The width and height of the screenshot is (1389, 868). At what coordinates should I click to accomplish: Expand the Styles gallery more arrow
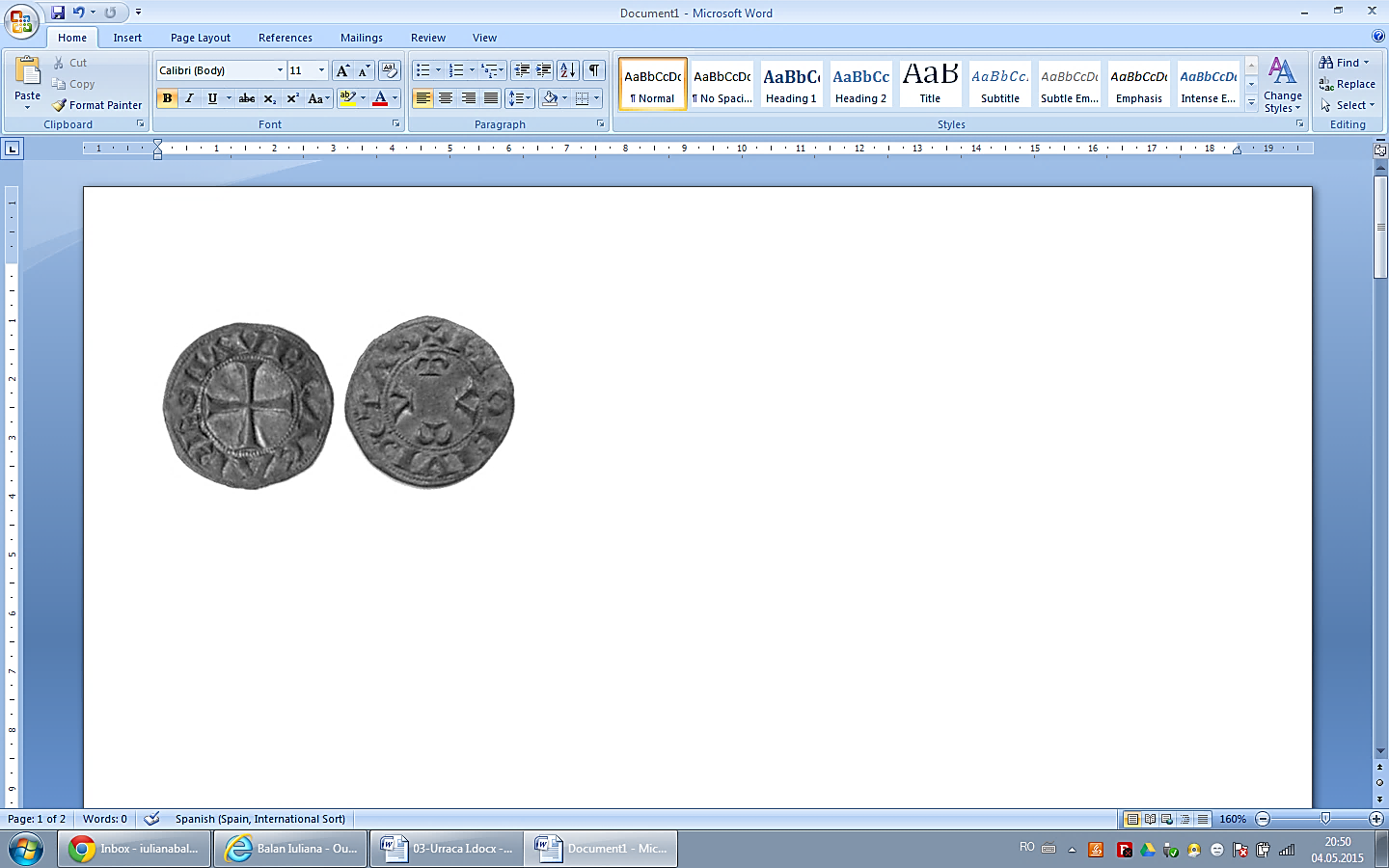[x=1251, y=102]
